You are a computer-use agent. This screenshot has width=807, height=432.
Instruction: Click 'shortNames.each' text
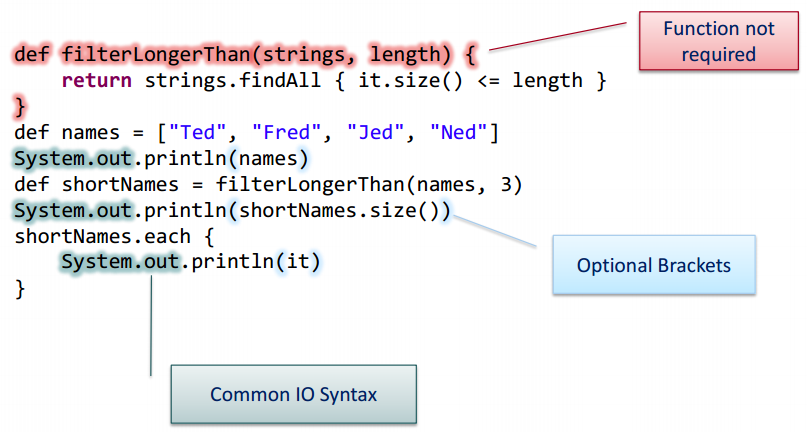coord(102,236)
